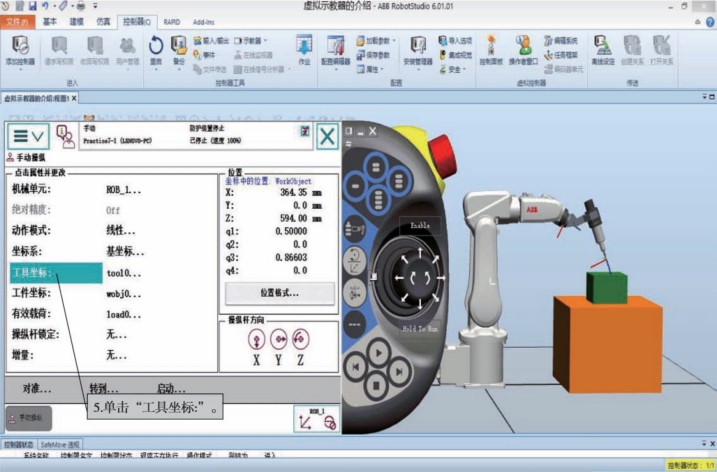This screenshot has height=472, width=717.
Task: Toggle the Hold To Run button
Action: (420, 328)
